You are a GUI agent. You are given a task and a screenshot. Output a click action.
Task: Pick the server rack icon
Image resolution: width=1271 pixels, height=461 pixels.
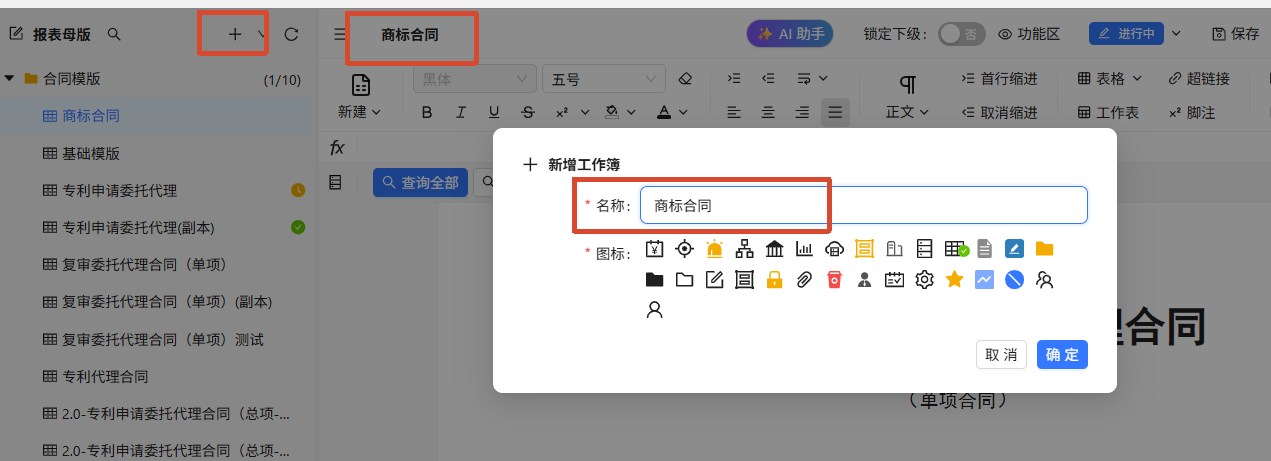click(925, 249)
